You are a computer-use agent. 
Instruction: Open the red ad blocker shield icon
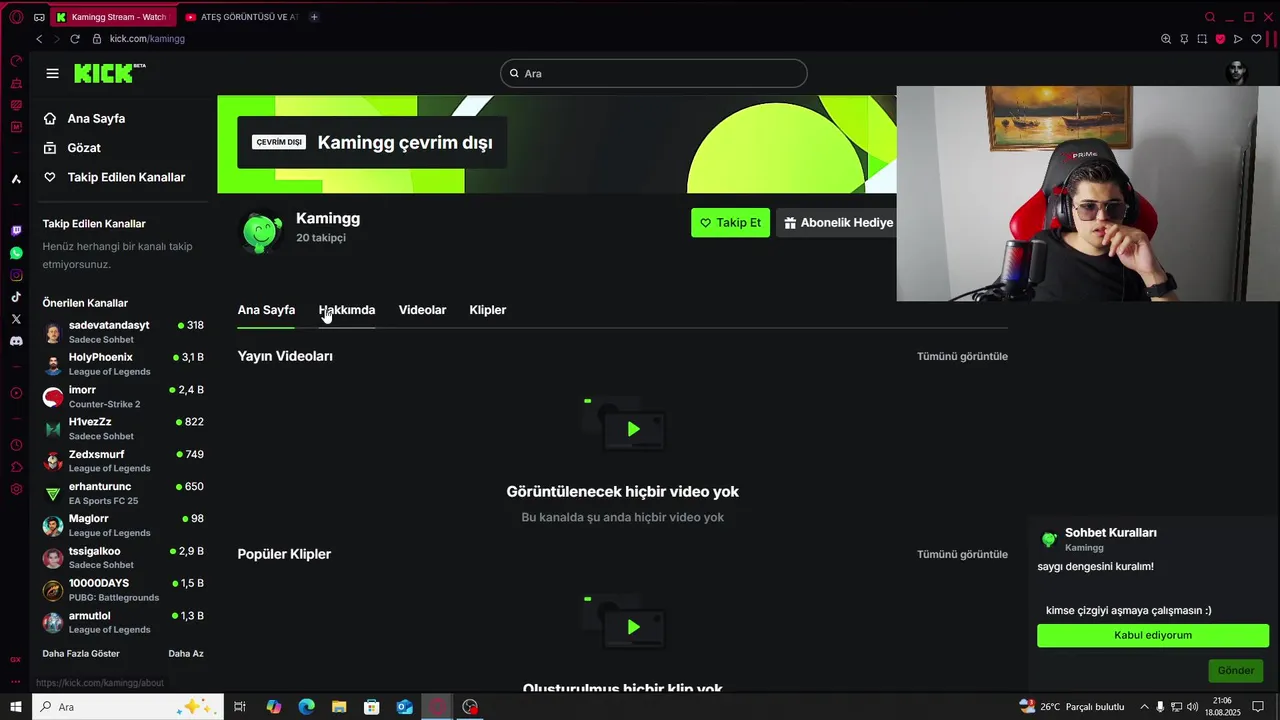(1220, 39)
